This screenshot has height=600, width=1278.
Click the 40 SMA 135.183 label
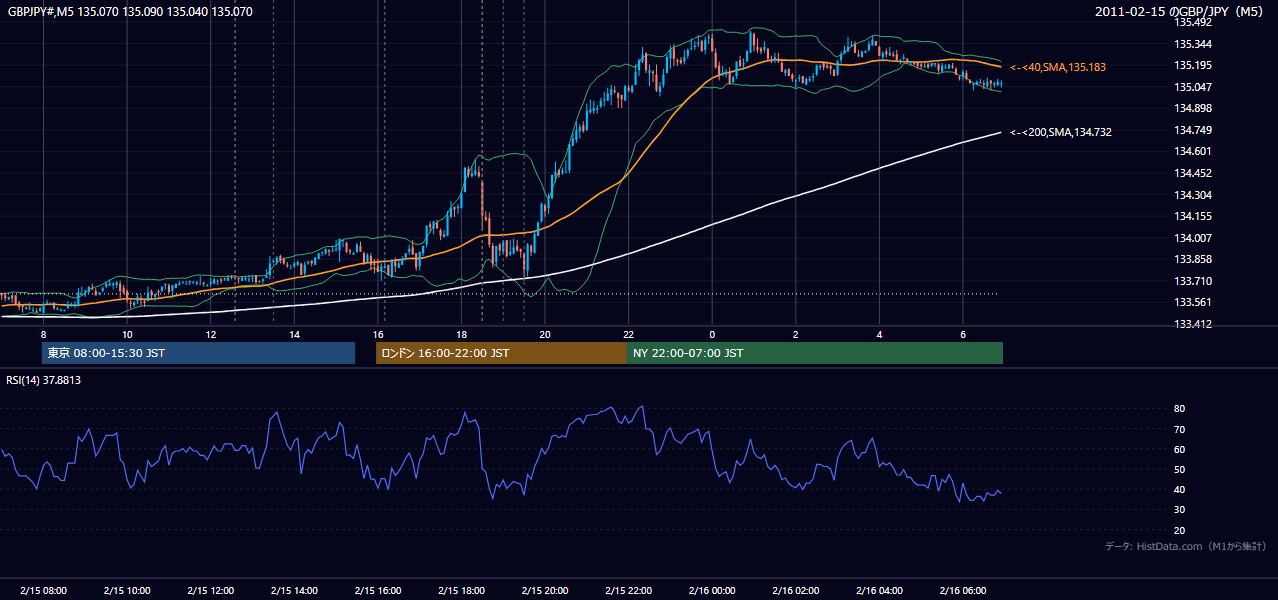(1059, 67)
